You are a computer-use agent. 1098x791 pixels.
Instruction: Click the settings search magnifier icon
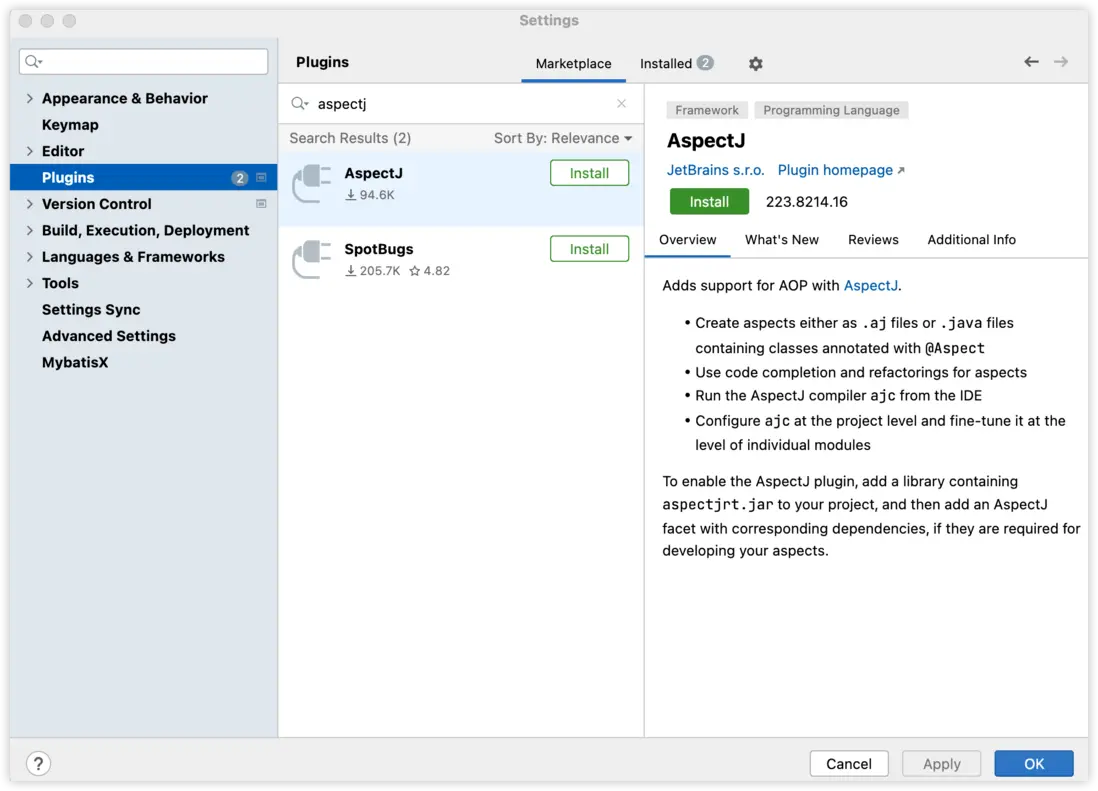[x=34, y=62]
